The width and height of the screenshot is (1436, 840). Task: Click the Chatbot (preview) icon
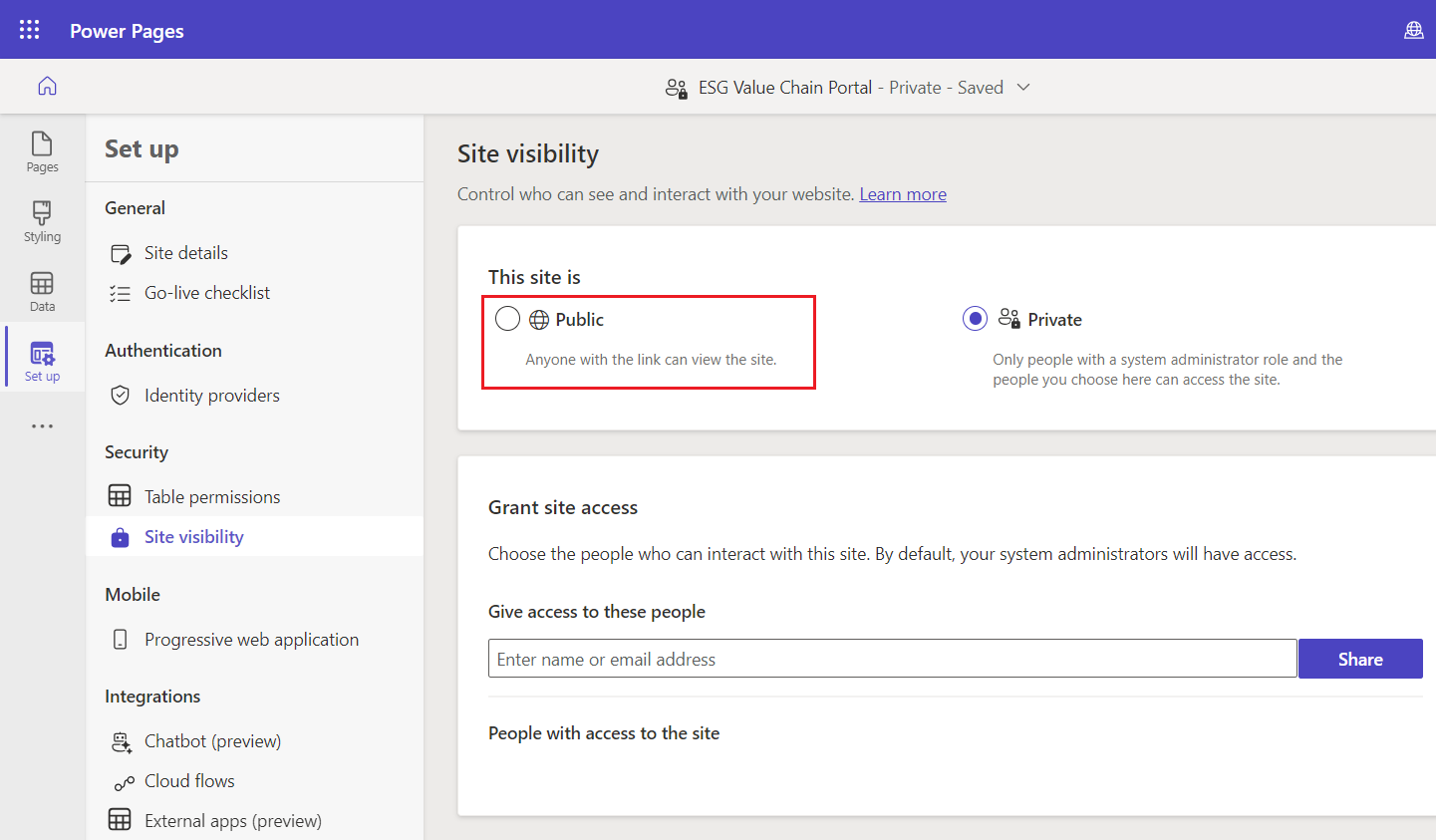coord(121,741)
